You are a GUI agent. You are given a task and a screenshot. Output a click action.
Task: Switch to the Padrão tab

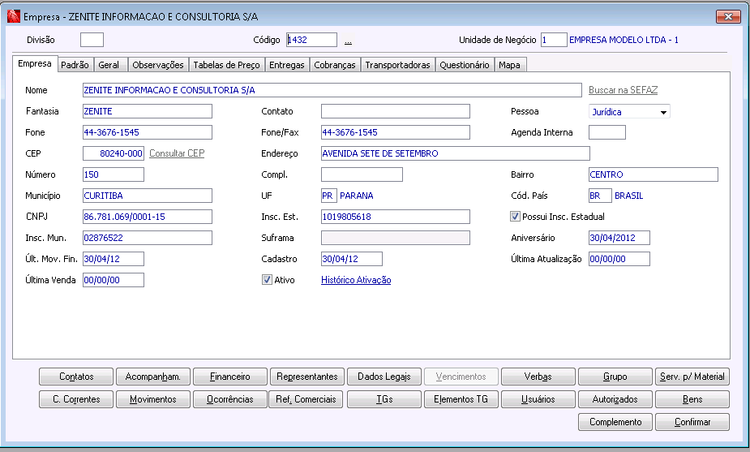pos(75,65)
